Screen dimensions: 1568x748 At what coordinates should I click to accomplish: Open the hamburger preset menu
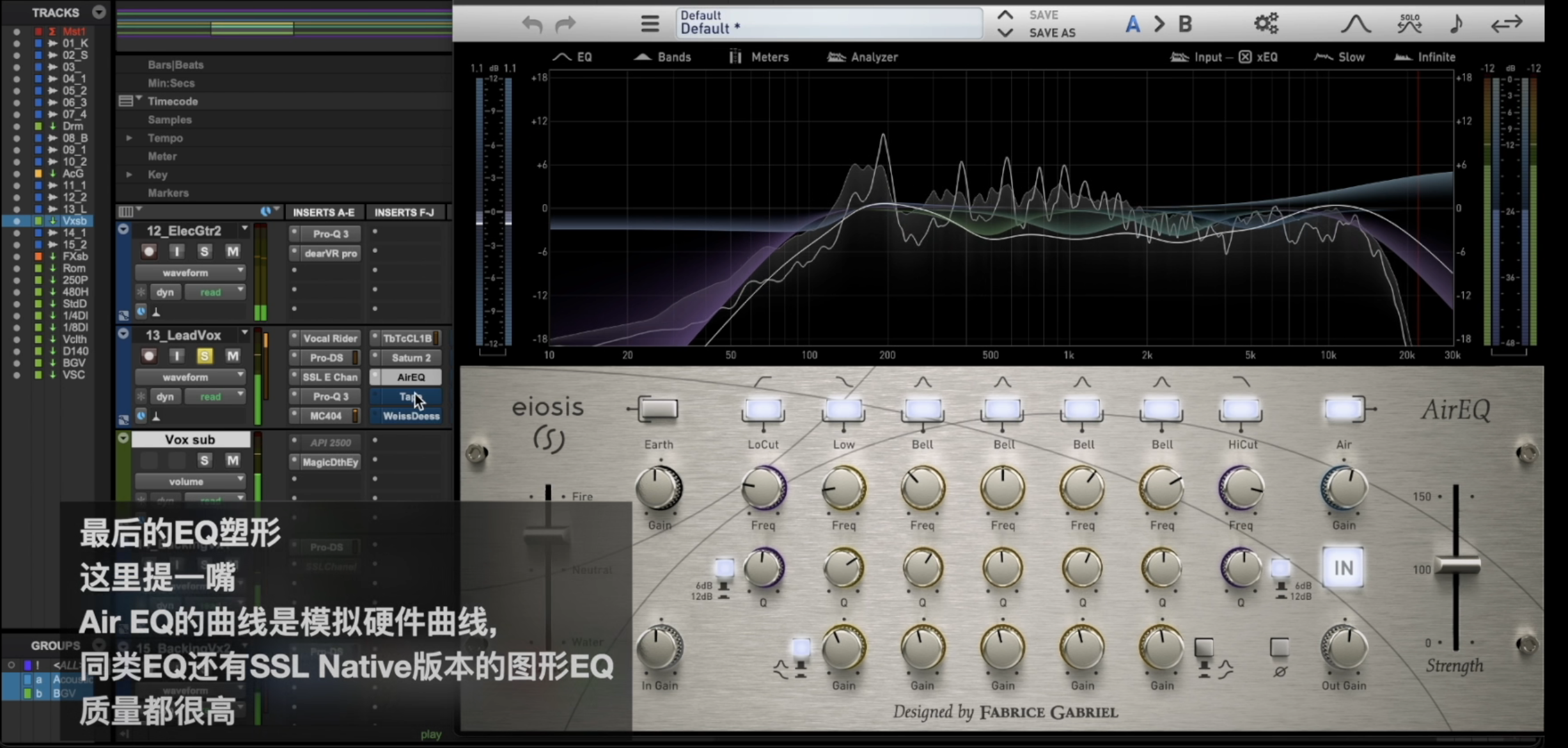[x=650, y=24]
